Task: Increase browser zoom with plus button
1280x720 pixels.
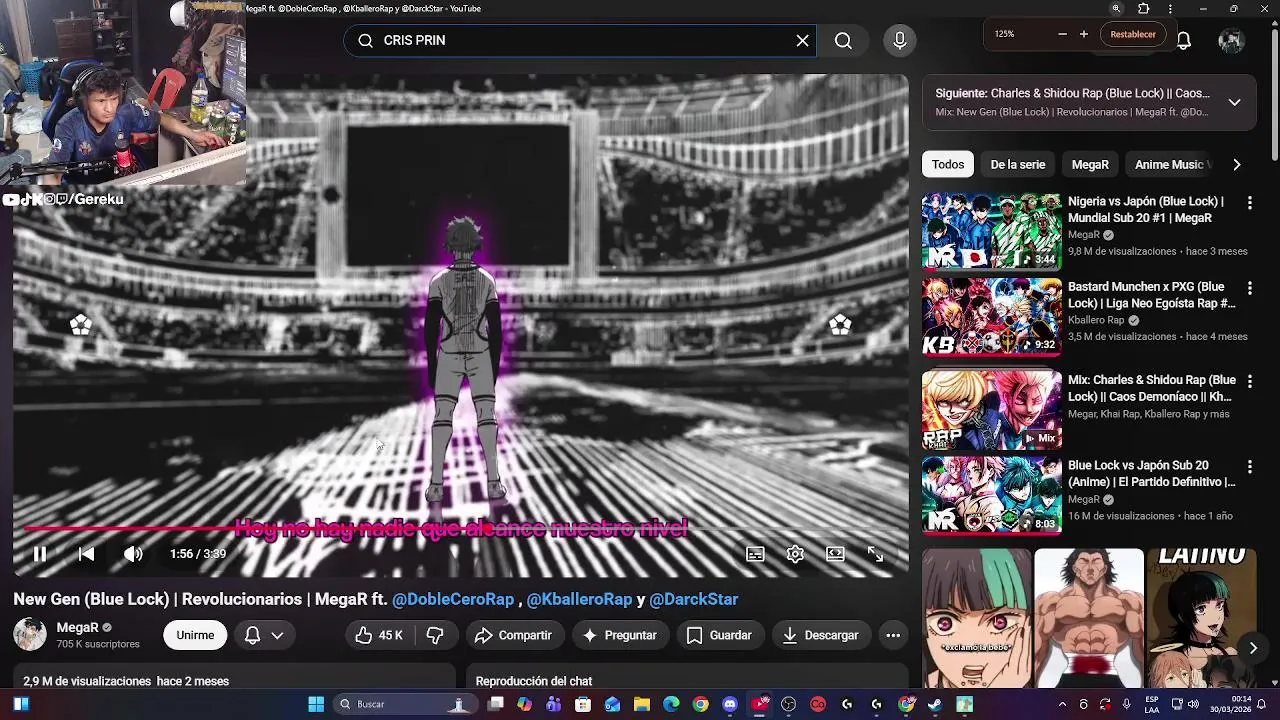Action: (1083, 34)
